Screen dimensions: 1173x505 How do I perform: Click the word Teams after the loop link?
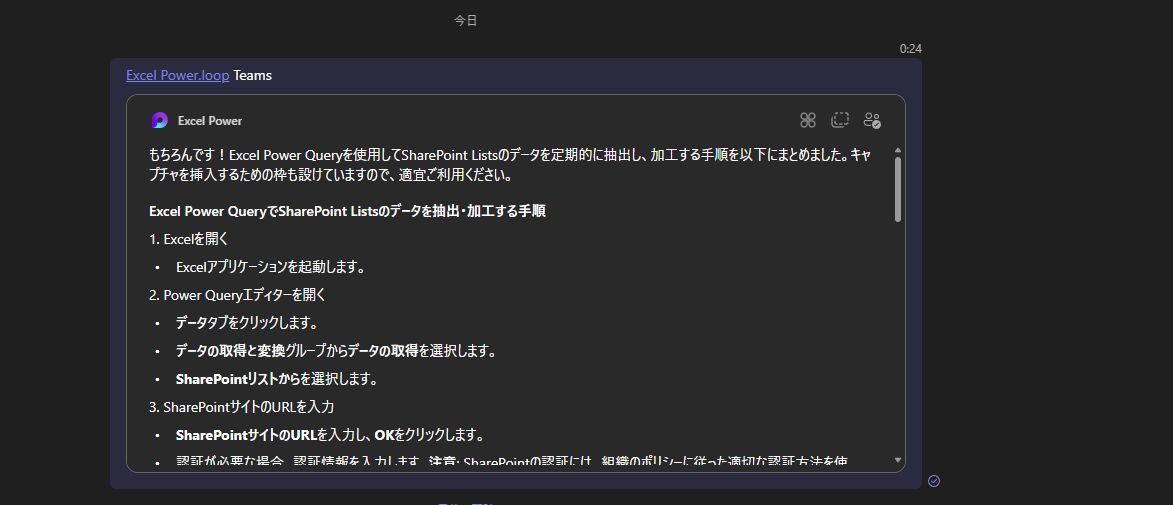pos(252,76)
